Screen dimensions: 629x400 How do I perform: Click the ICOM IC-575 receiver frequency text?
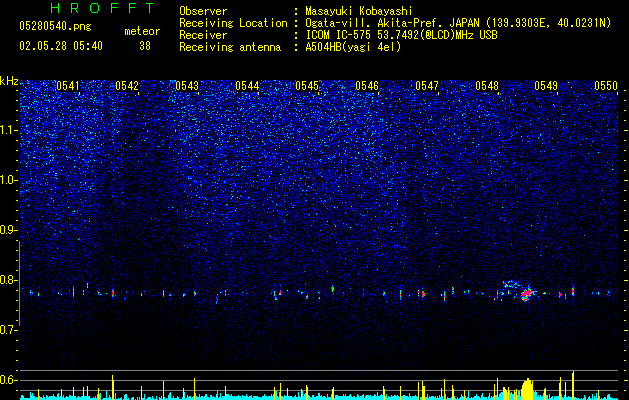coord(402,35)
